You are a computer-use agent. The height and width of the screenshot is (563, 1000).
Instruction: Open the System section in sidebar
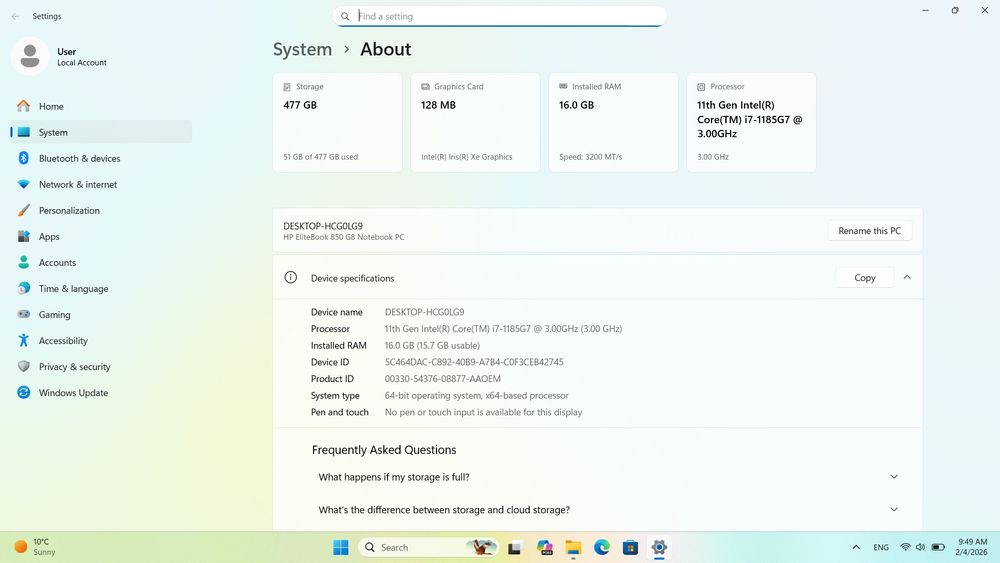[x=101, y=132]
